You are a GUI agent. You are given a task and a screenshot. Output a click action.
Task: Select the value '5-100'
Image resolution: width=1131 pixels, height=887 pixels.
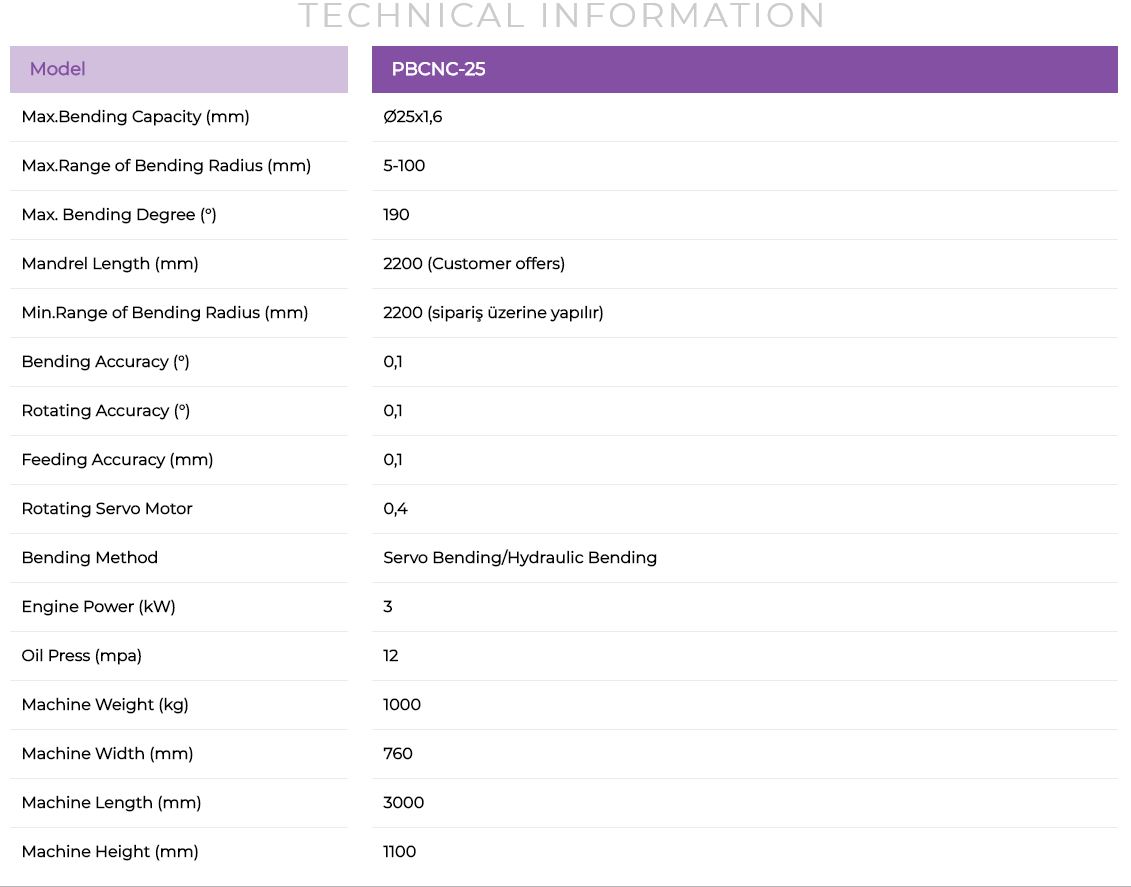pyautogui.click(x=404, y=166)
